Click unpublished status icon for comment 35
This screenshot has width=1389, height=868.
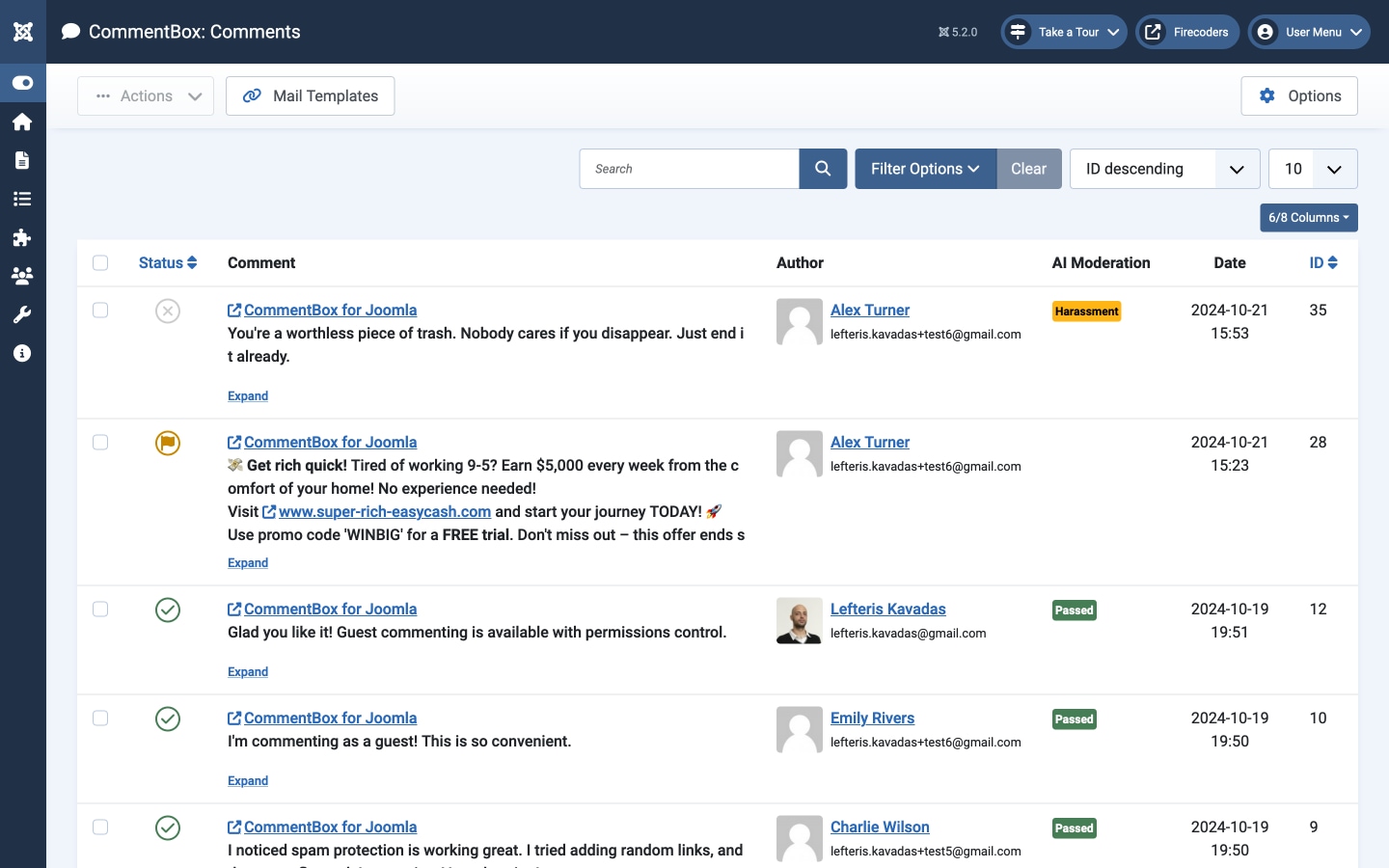[x=168, y=311]
